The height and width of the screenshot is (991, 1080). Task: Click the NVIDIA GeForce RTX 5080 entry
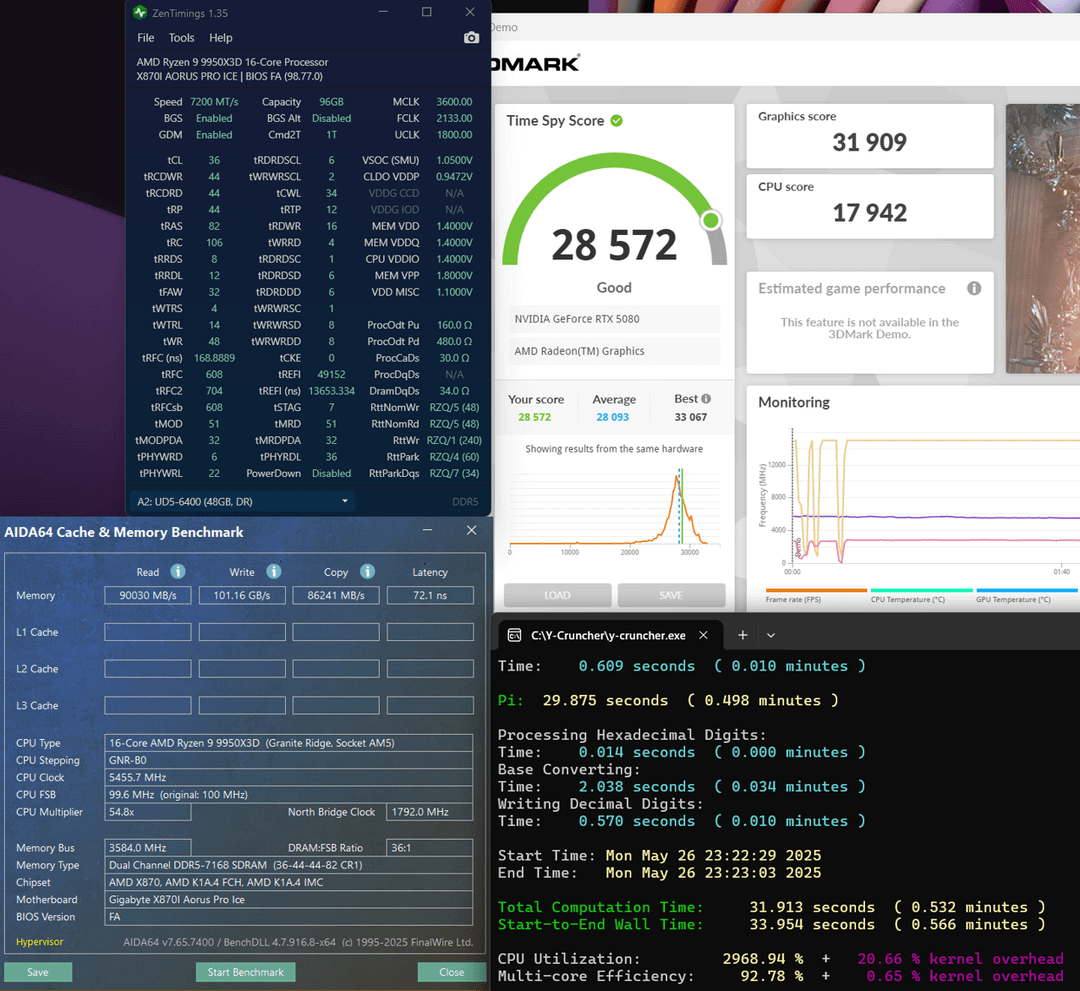click(x=614, y=319)
